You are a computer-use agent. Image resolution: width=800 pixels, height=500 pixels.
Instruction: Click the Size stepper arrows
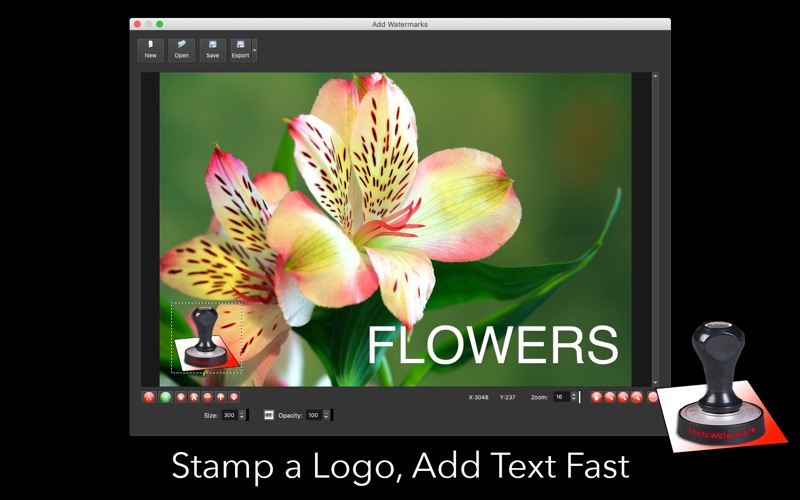242,415
